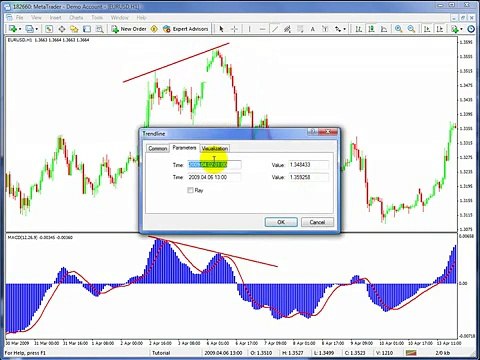480x360 pixels.
Task: Cancel the Trendline dialog
Action: pyautogui.click(x=317, y=222)
